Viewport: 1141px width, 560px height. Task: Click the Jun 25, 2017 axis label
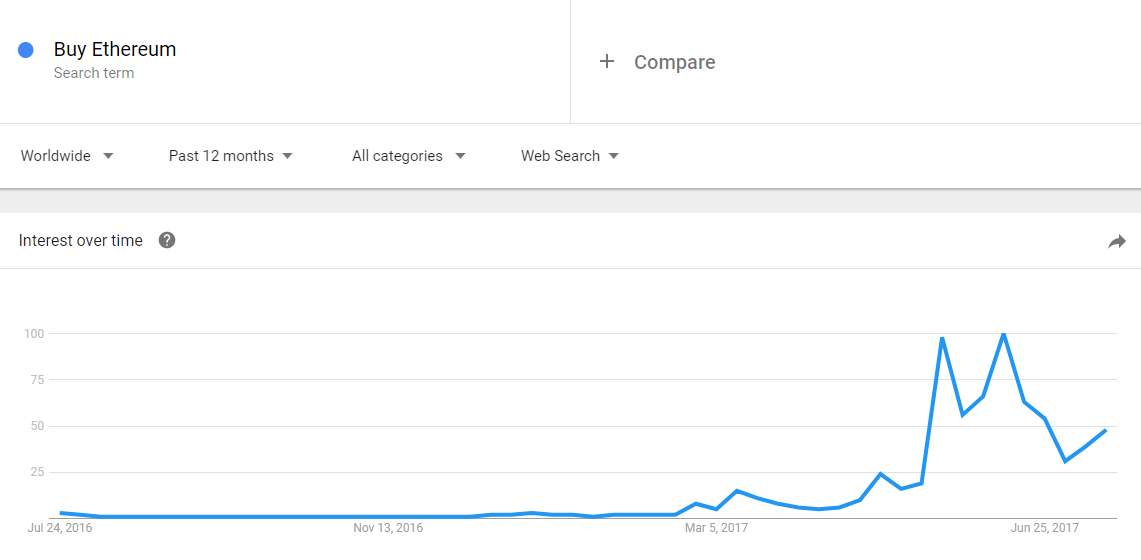click(1045, 528)
